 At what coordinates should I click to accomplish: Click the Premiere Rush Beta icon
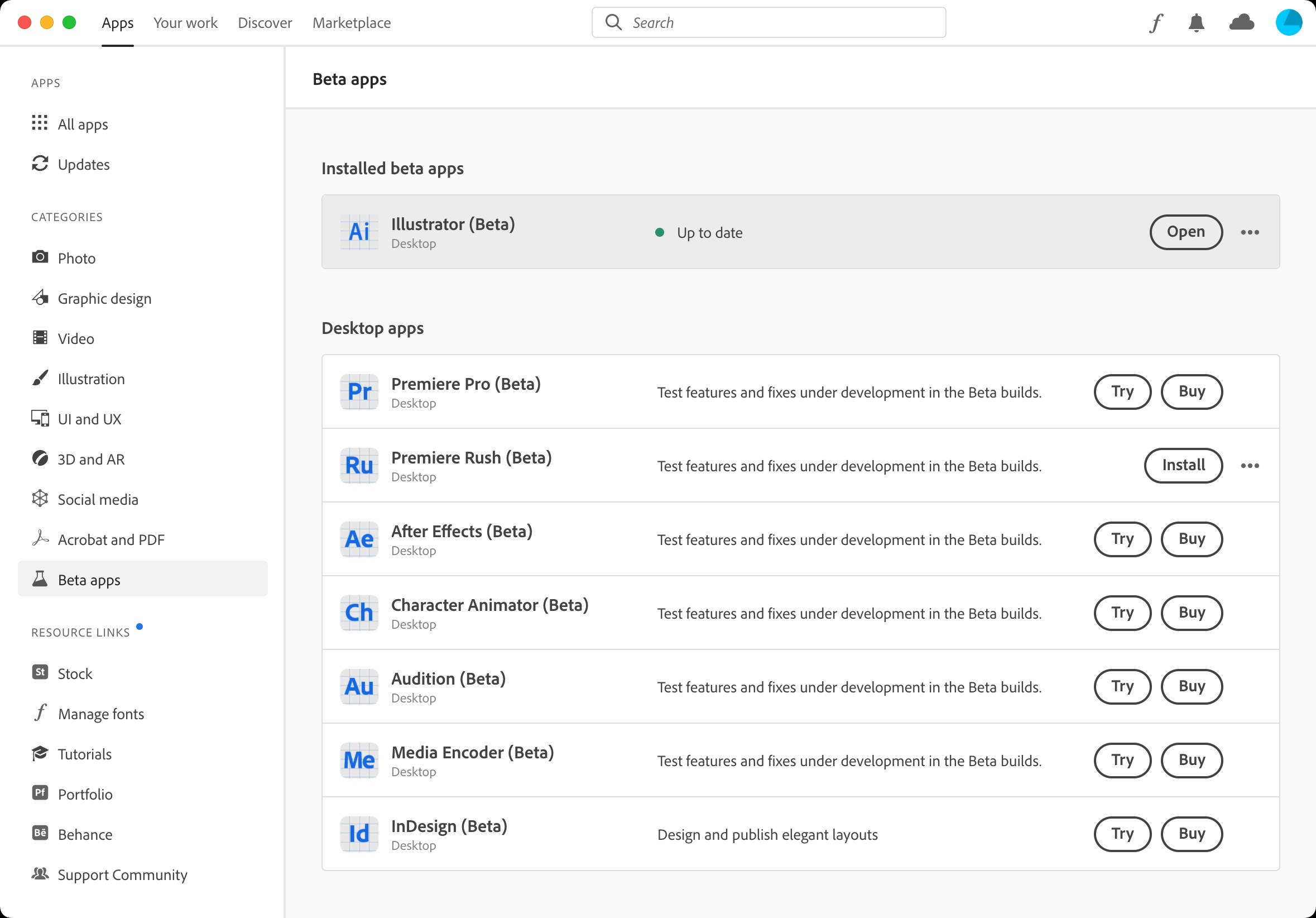[358, 465]
